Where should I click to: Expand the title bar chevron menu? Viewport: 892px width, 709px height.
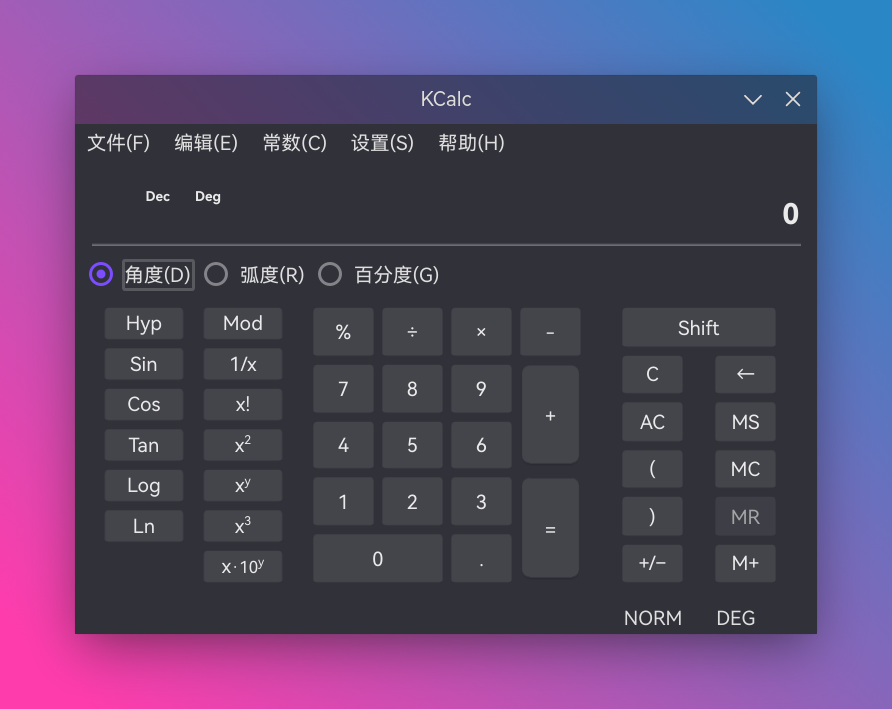pyautogui.click(x=752, y=99)
